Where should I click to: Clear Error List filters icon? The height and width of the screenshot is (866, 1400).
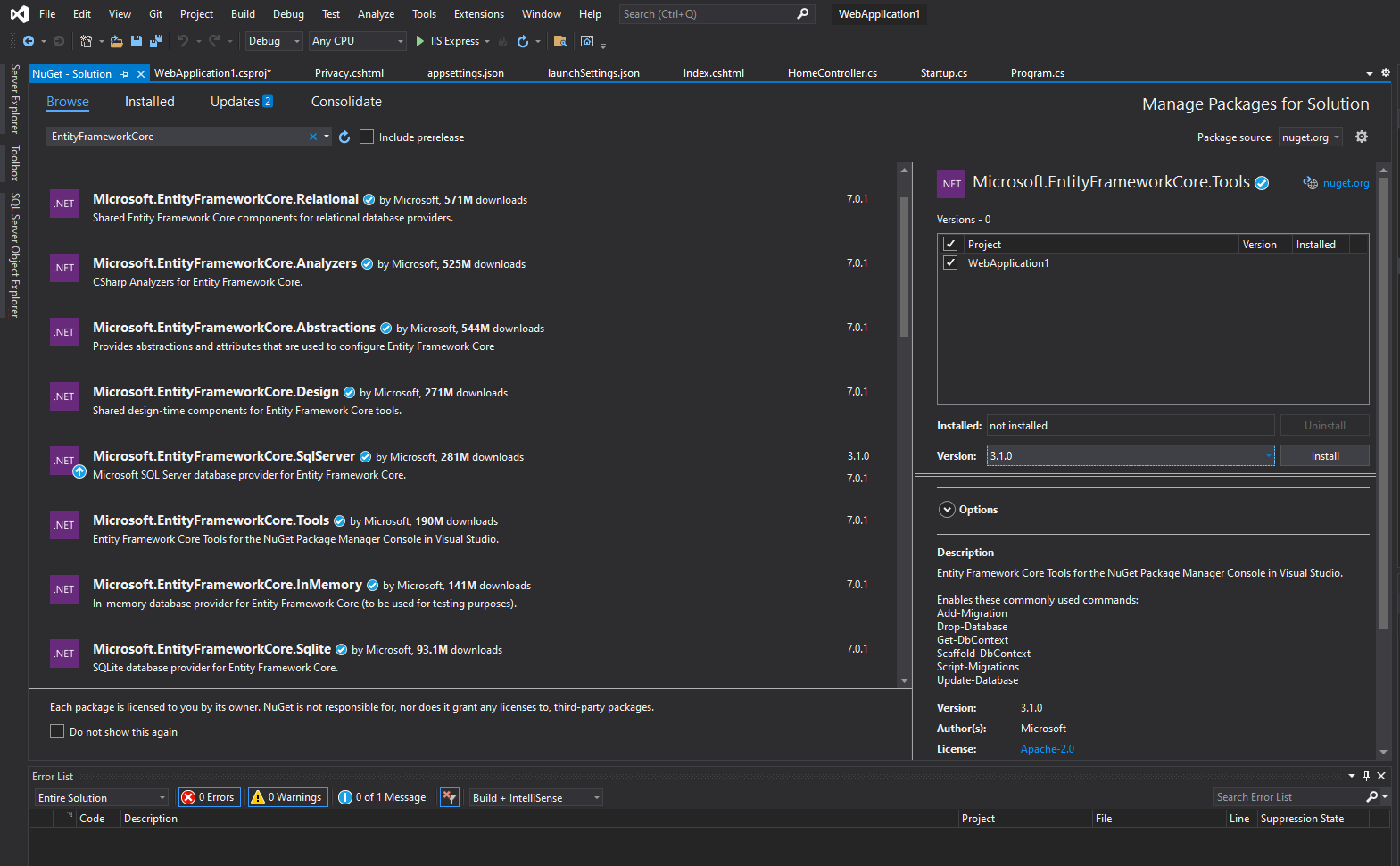(x=450, y=797)
